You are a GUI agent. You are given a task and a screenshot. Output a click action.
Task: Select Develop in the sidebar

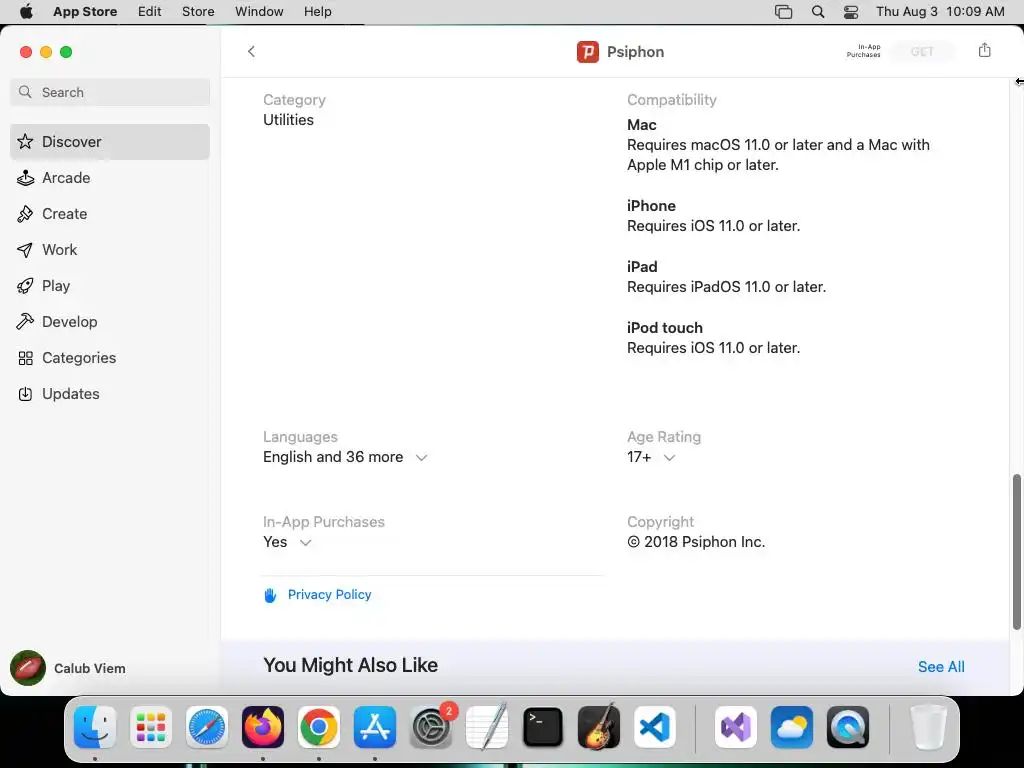[110, 321]
